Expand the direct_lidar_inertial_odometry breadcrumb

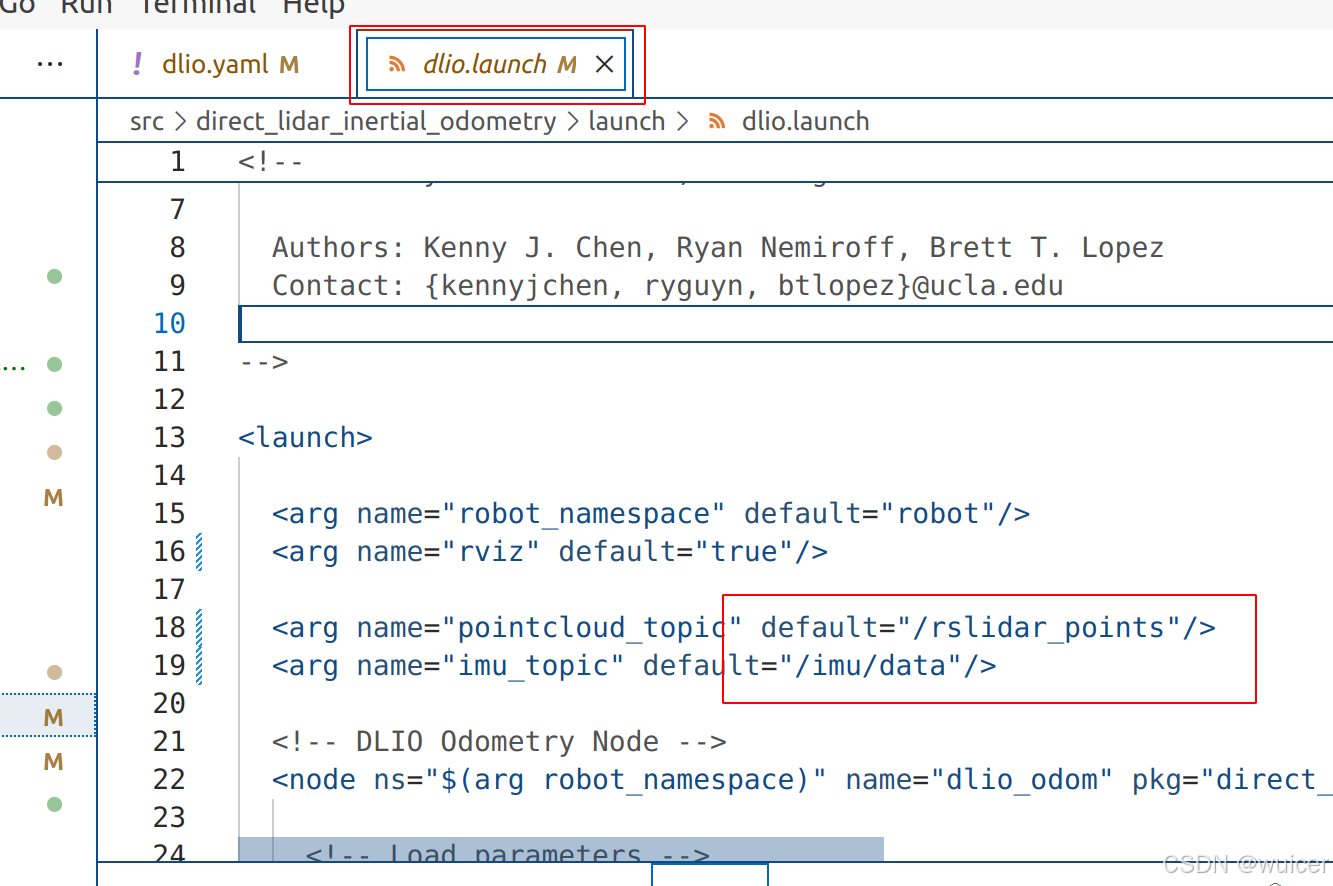[x=375, y=121]
